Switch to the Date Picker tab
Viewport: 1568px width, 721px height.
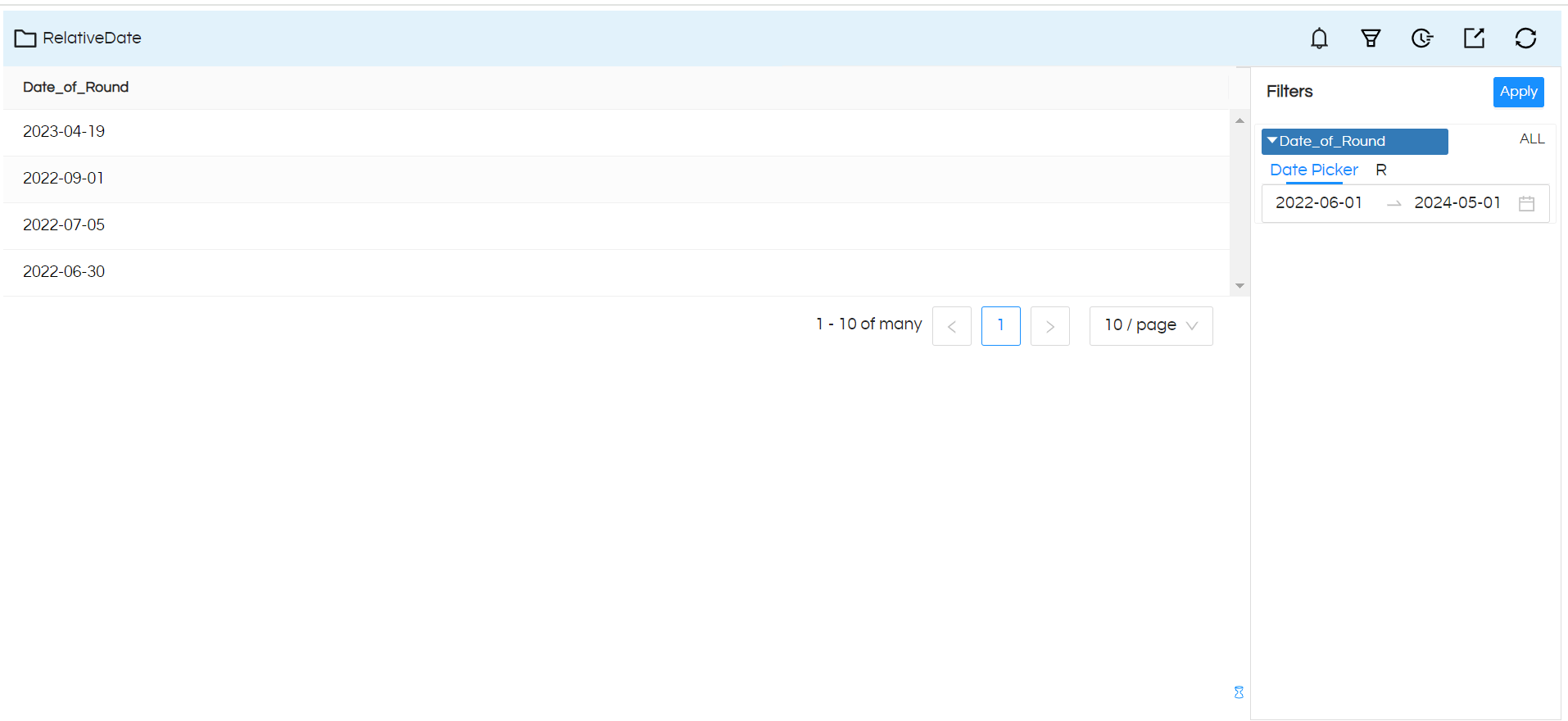(1314, 170)
